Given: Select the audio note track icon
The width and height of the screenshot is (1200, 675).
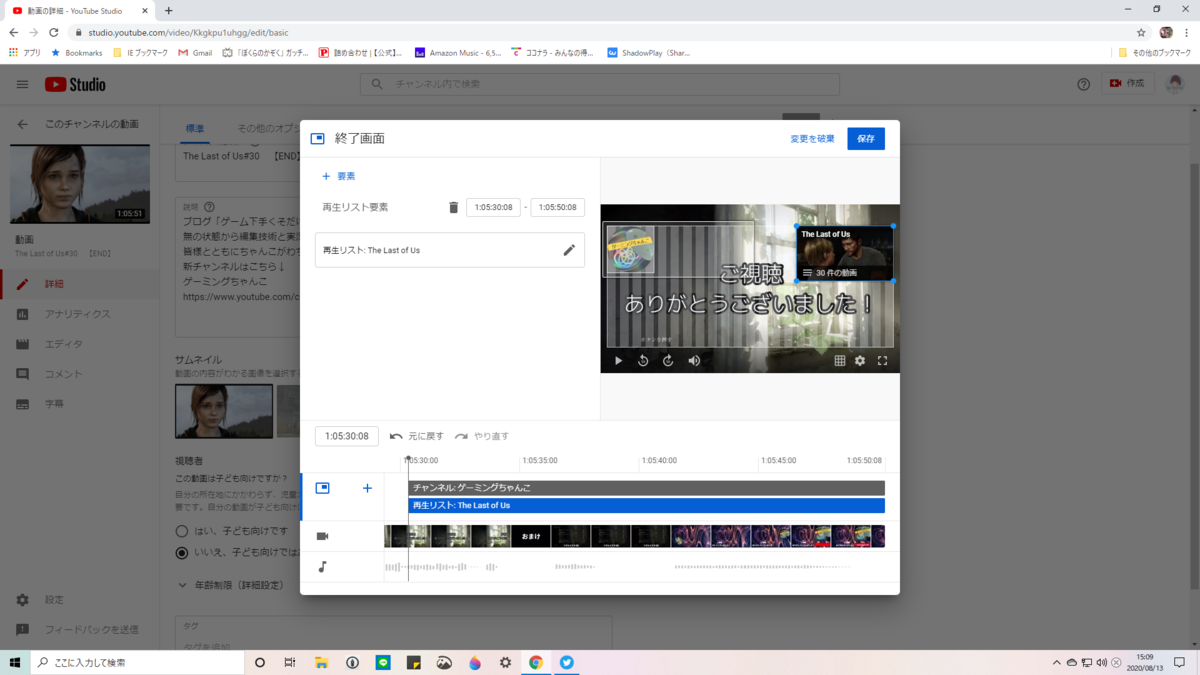Looking at the screenshot, I should (x=322, y=567).
